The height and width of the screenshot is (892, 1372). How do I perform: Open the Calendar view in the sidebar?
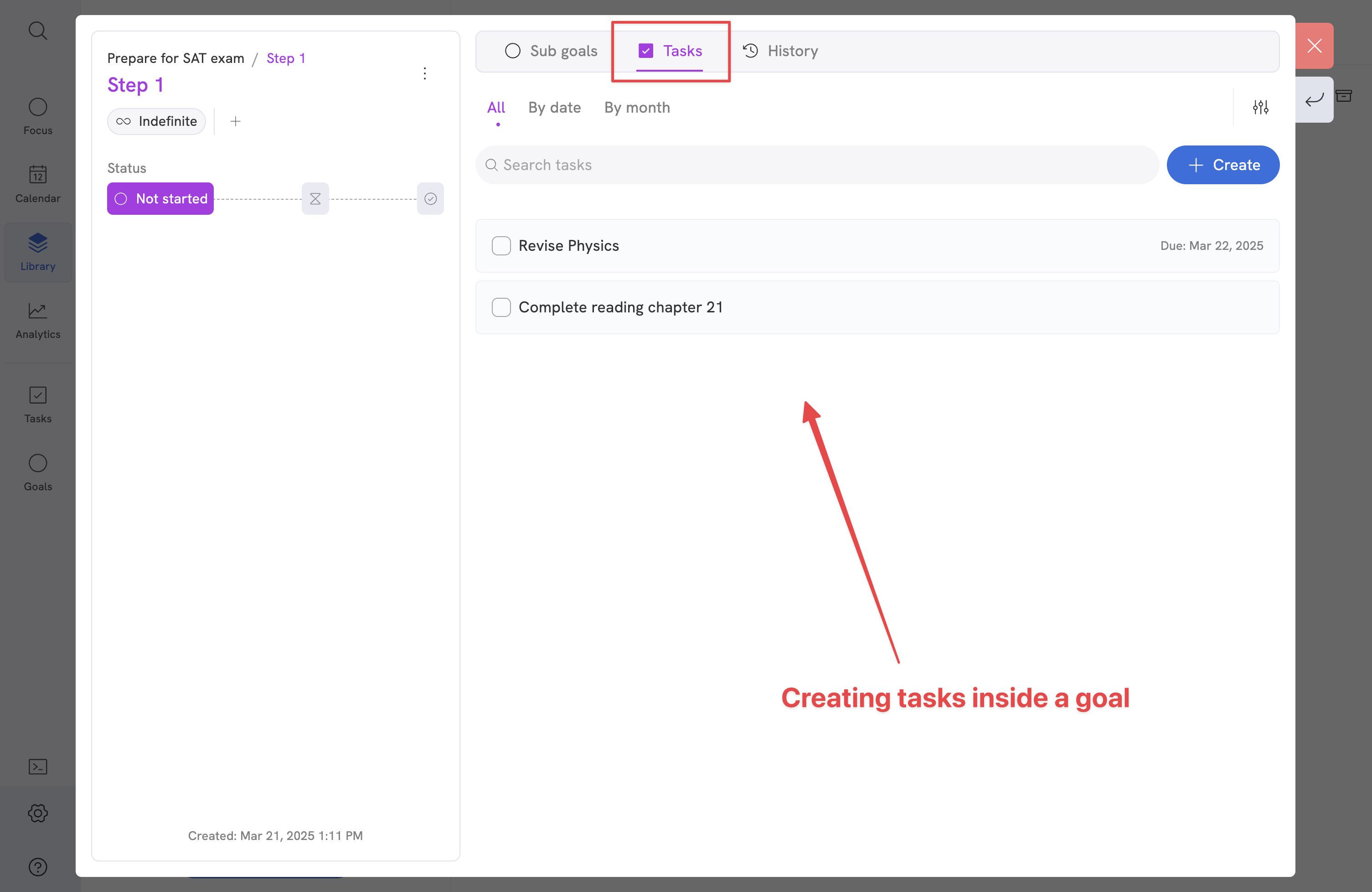click(x=37, y=185)
